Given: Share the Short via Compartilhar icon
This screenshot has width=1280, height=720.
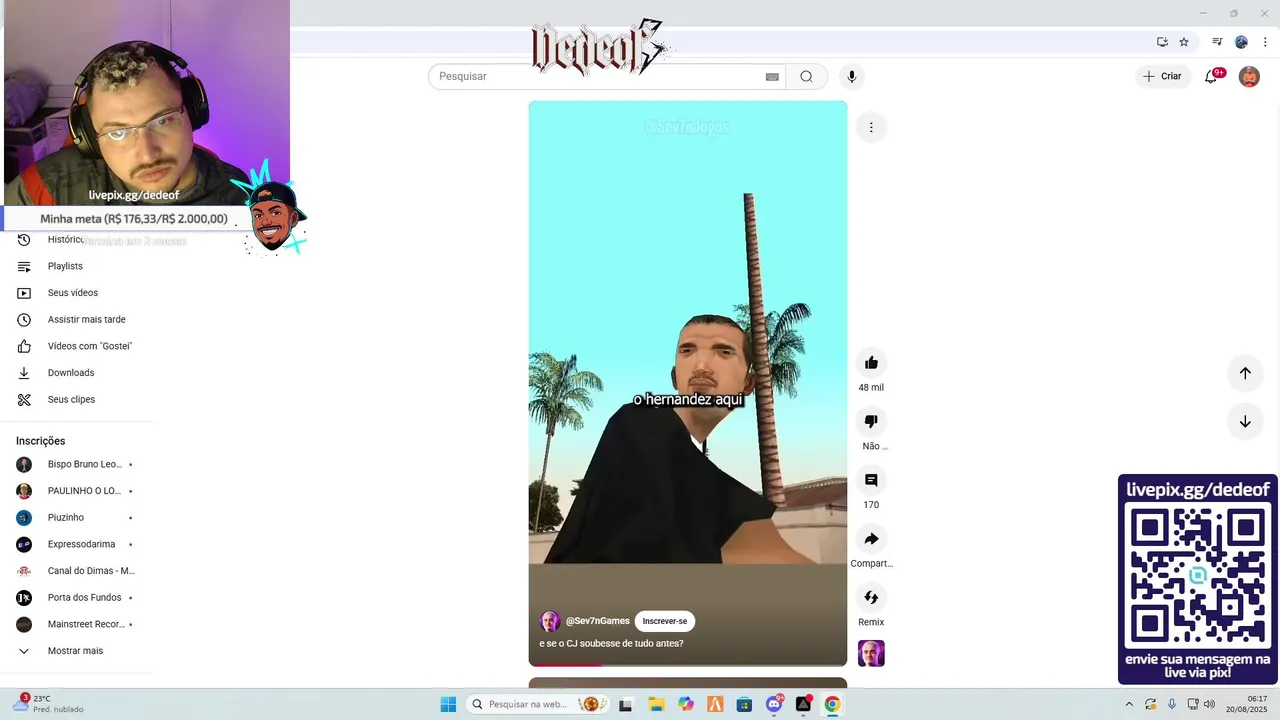Looking at the screenshot, I should coord(871,539).
